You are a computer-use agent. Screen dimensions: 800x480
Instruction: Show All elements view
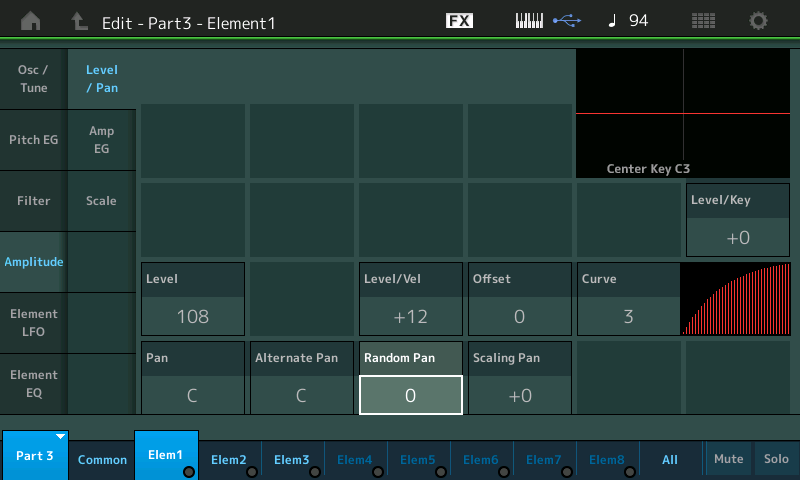click(670, 460)
